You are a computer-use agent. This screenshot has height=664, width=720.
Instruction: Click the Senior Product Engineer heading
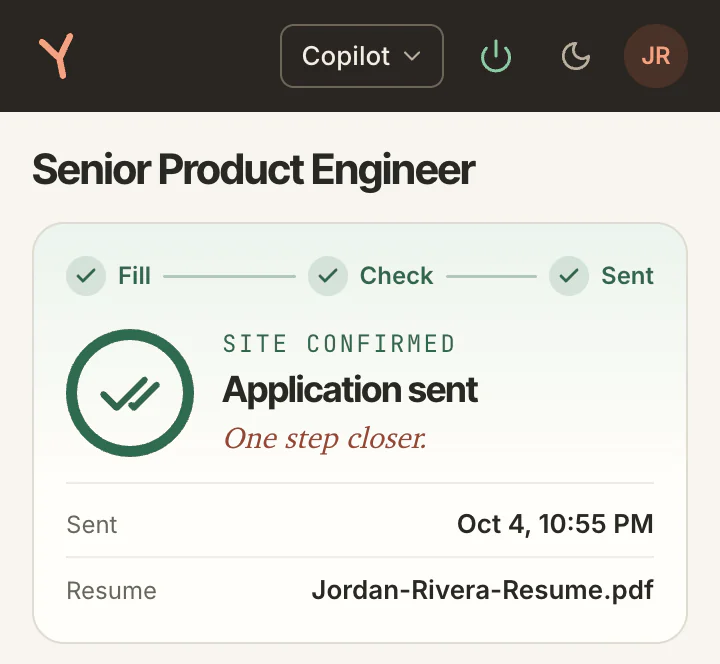pos(253,170)
